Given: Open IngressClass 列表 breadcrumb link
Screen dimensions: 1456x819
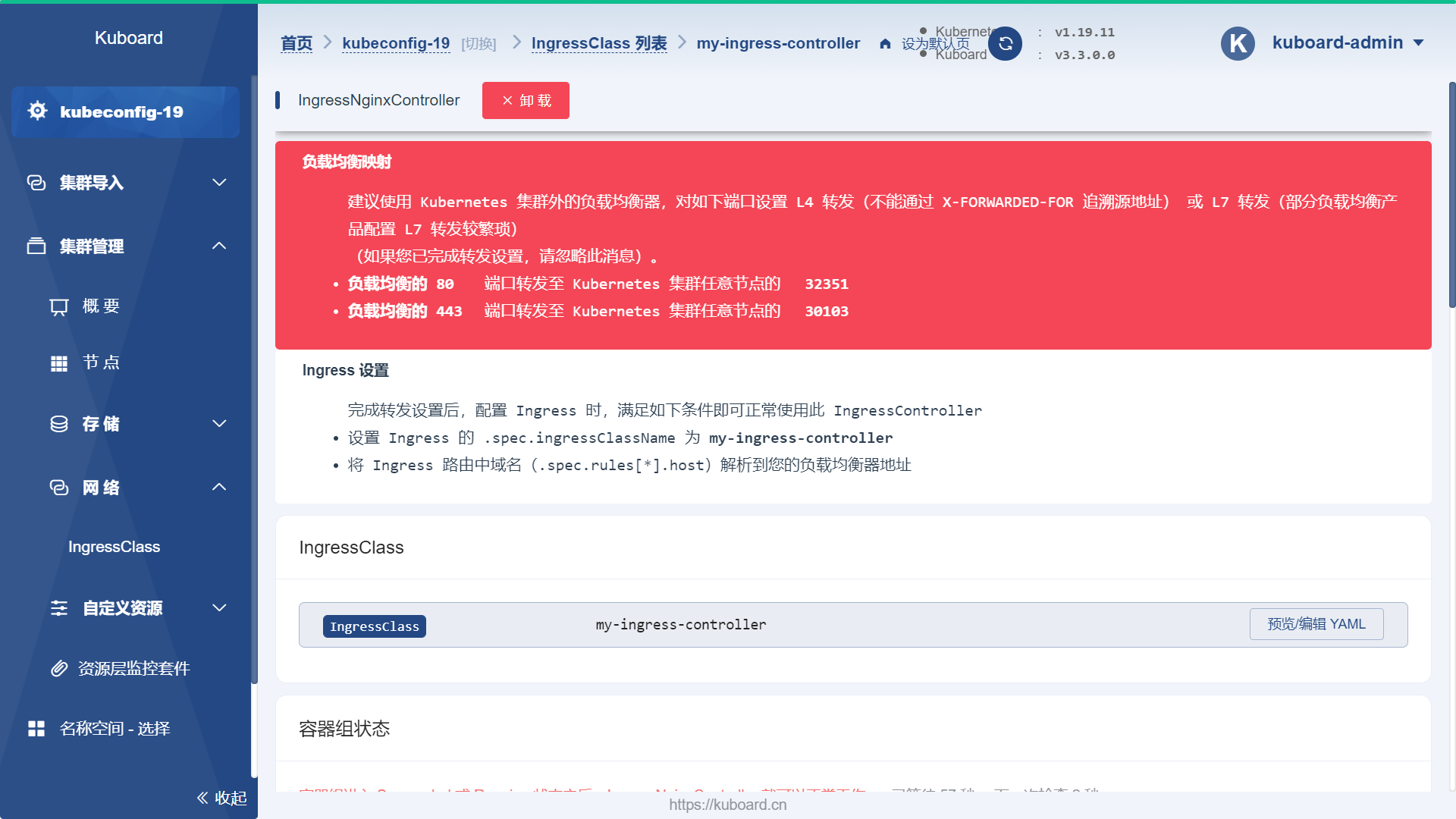Looking at the screenshot, I should [599, 43].
